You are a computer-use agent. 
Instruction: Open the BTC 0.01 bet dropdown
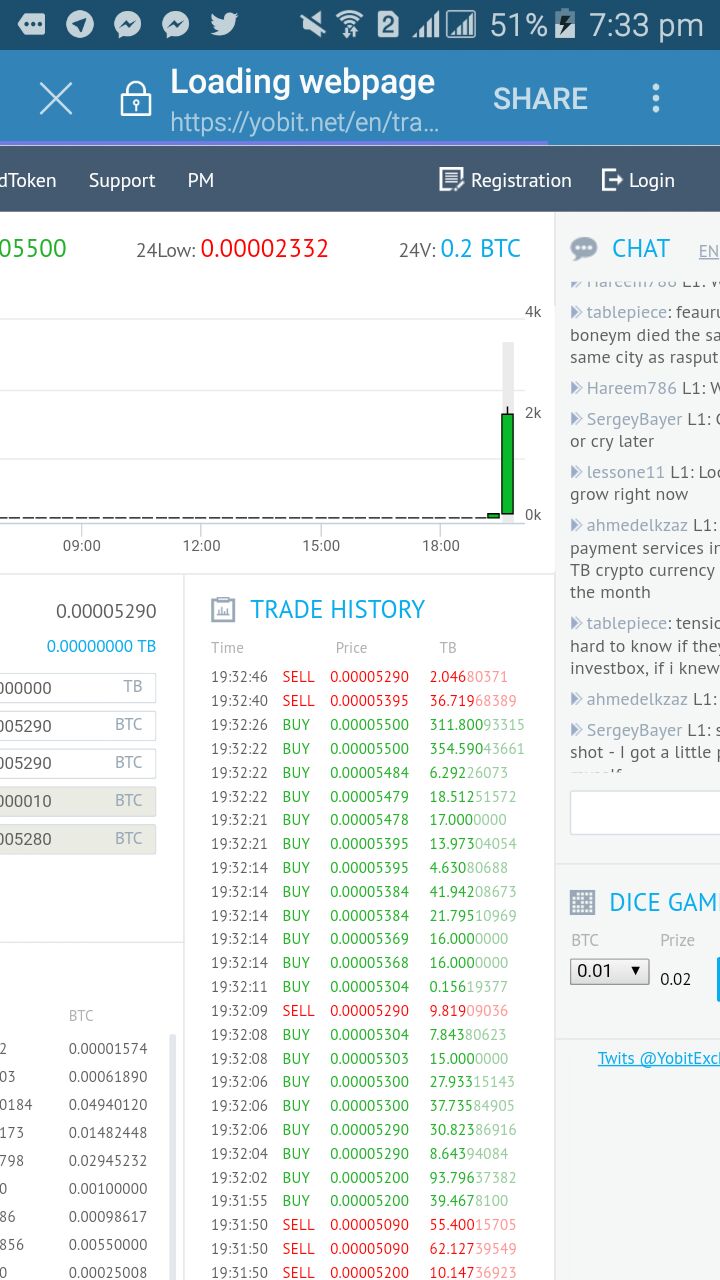[x=609, y=971]
